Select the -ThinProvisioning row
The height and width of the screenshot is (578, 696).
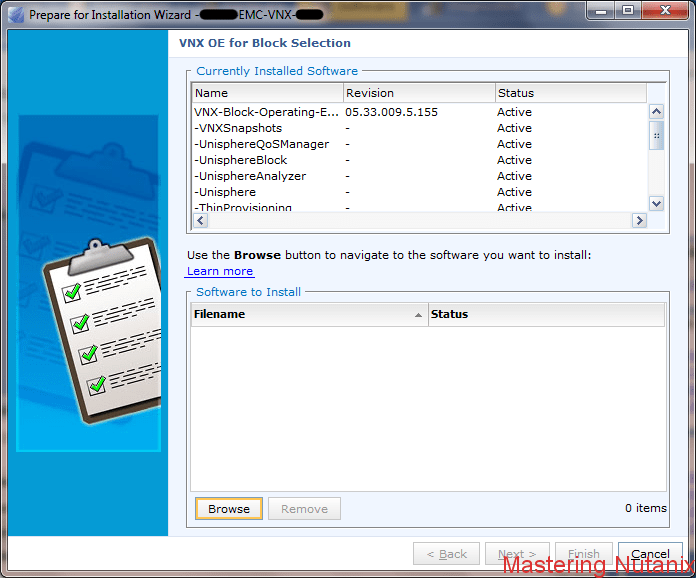[419, 207]
